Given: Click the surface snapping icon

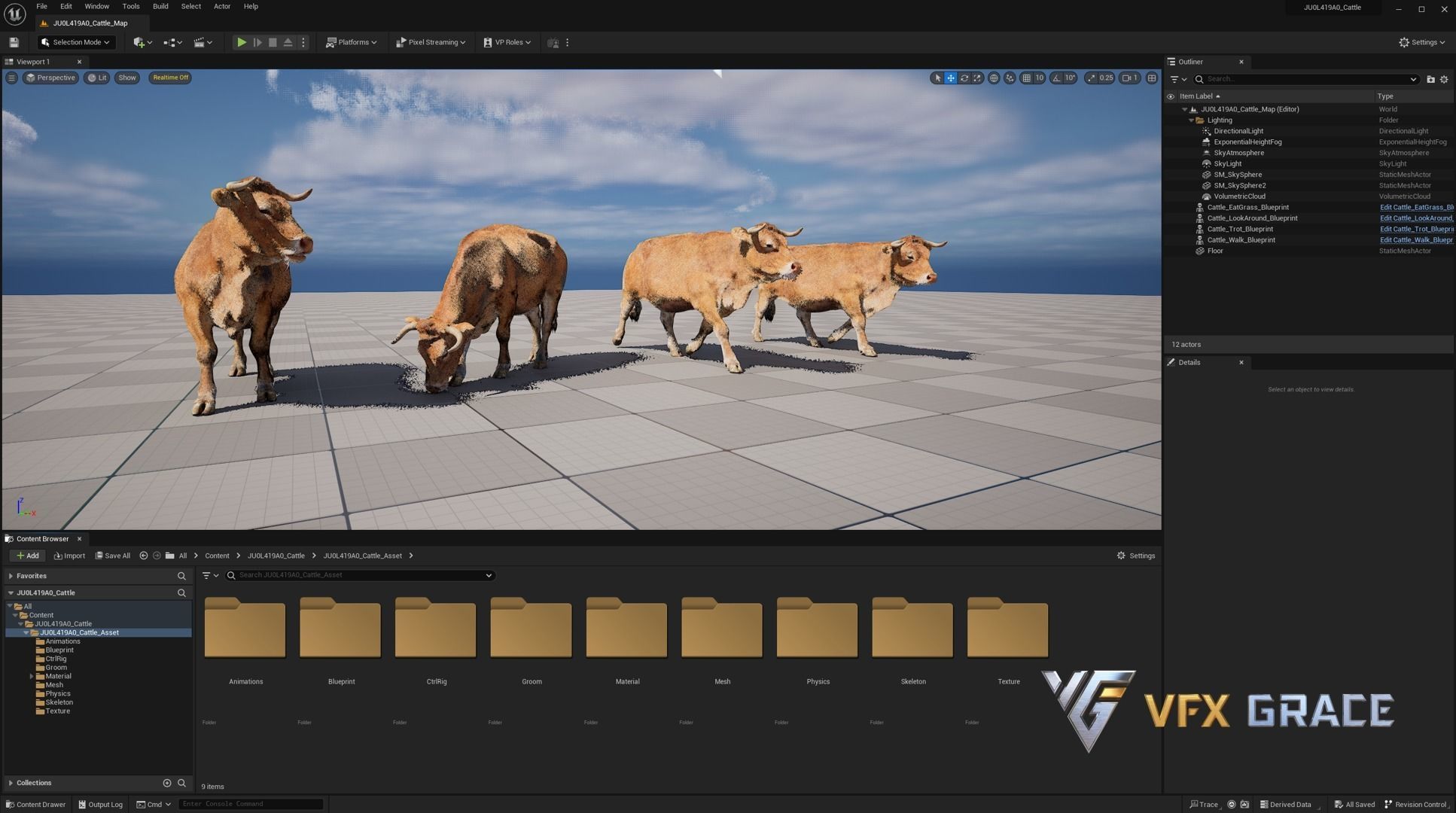Looking at the screenshot, I should [x=1010, y=78].
